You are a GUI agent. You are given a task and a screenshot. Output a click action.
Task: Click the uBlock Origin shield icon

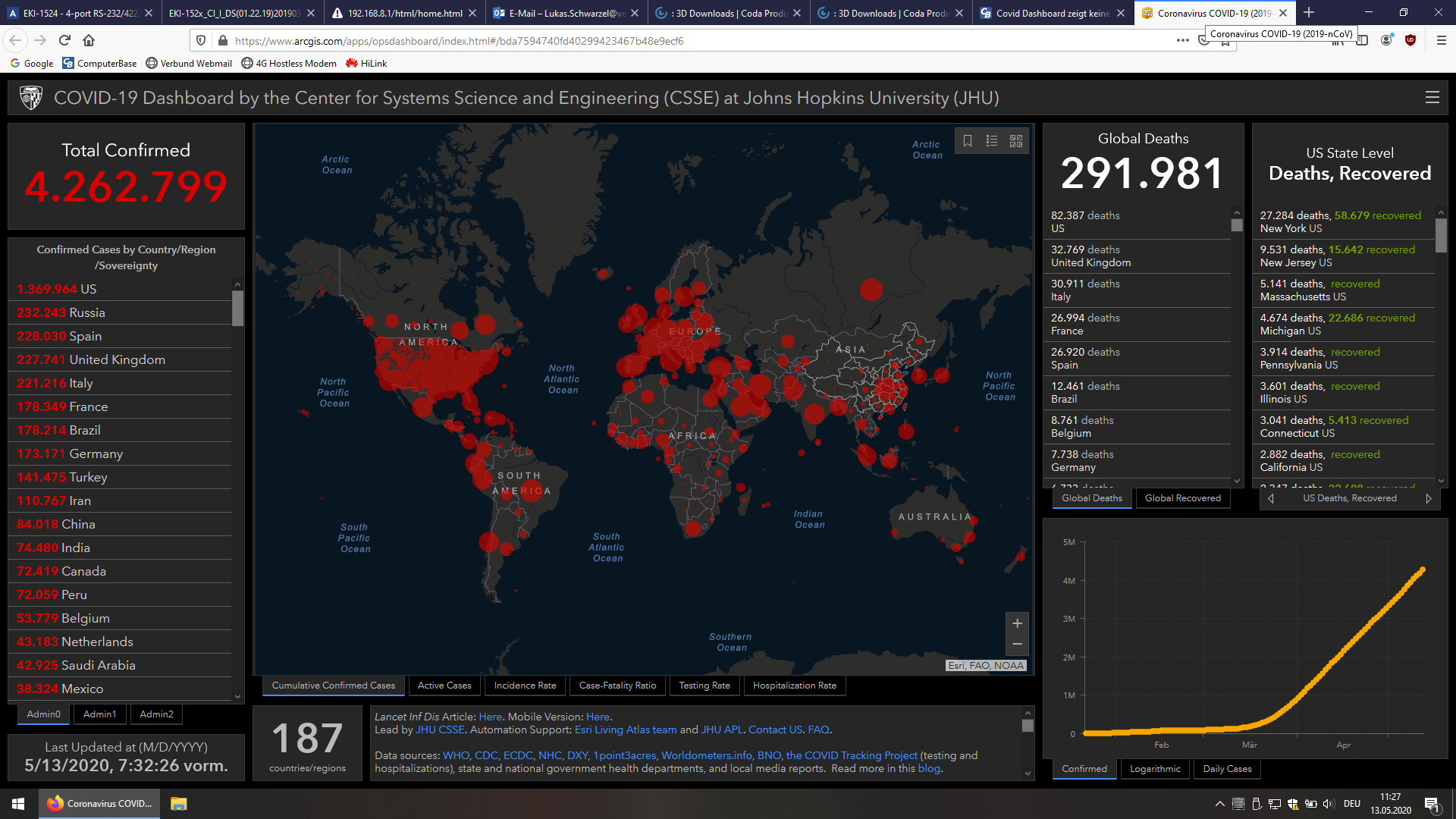pyautogui.click(x=1410, y=40)
